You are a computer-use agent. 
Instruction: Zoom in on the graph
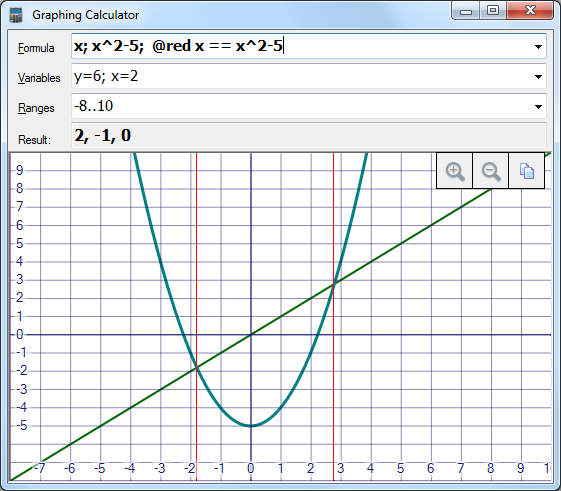pos(454,171)
